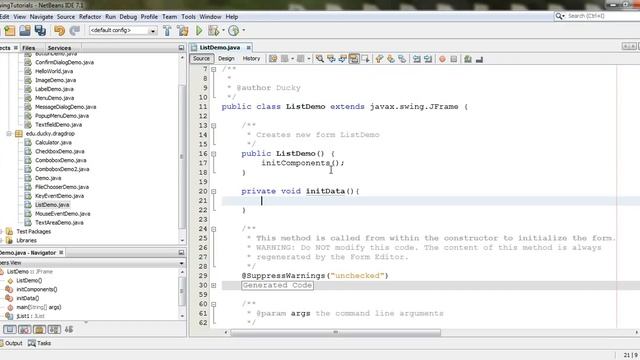Viewport: 640px width, 360px height.
Task: Click the Stop Macro Recording icon
Action: click(x=453, y=59)
